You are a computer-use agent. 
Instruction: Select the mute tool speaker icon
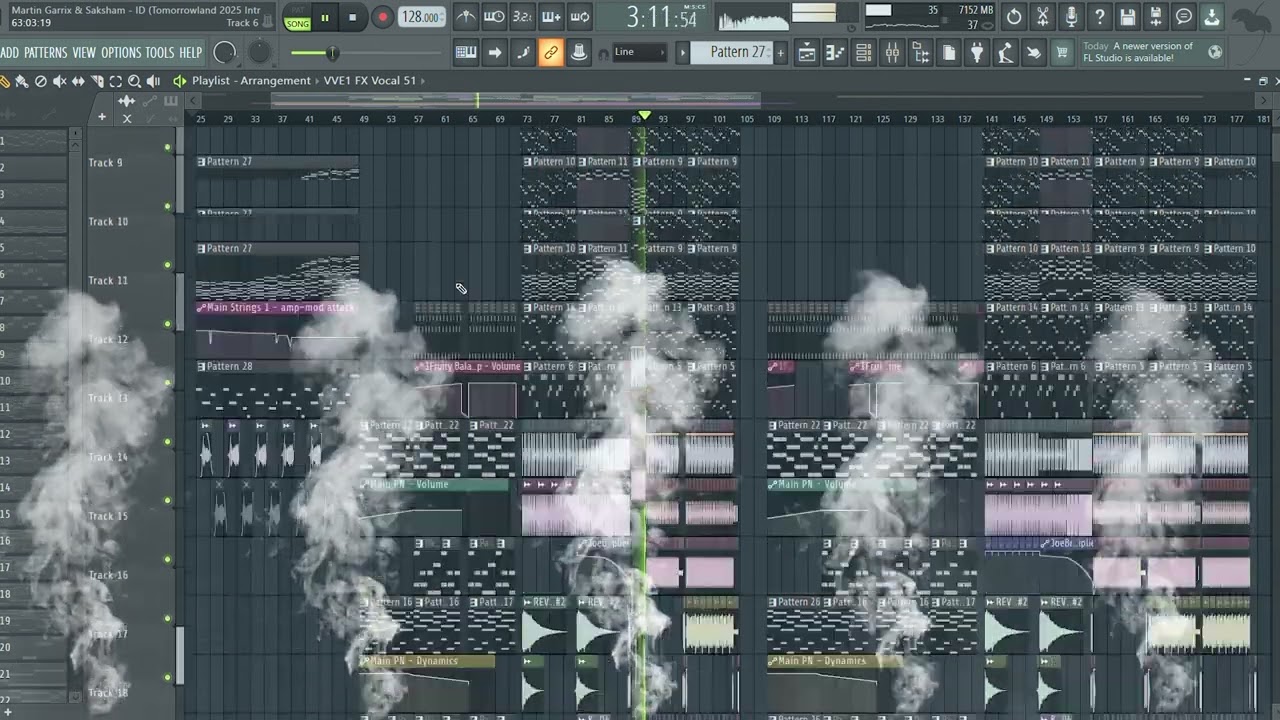[59, 81]
